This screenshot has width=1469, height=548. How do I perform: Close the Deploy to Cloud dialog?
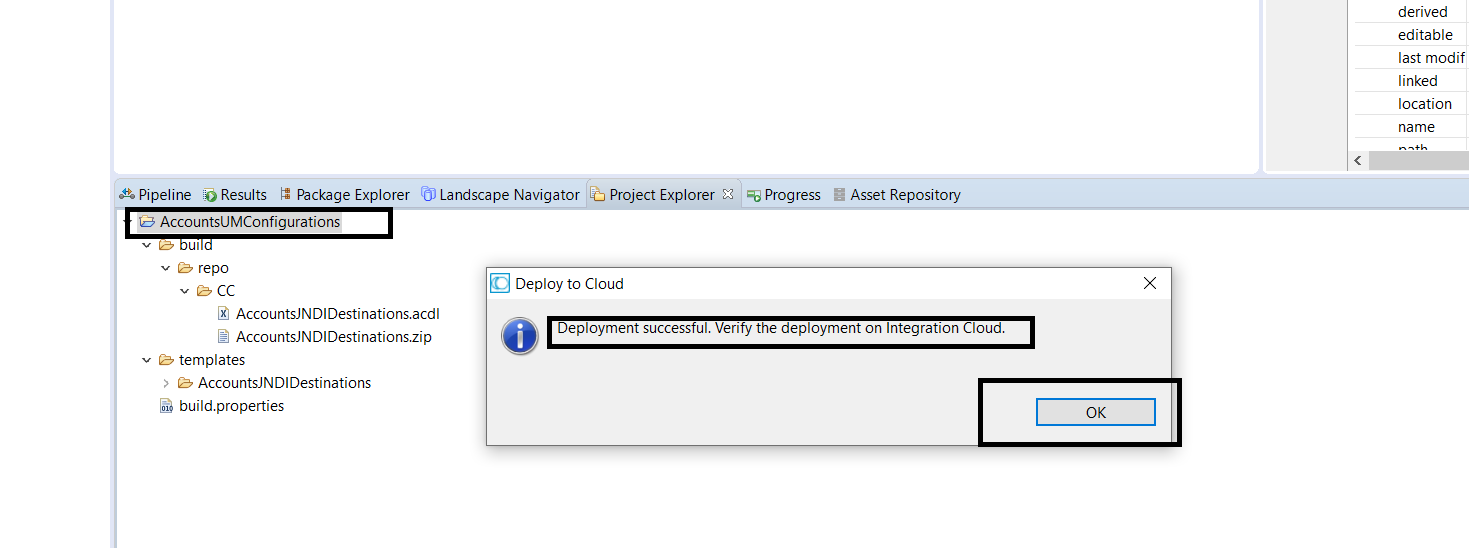click(x=1149, y=283)
